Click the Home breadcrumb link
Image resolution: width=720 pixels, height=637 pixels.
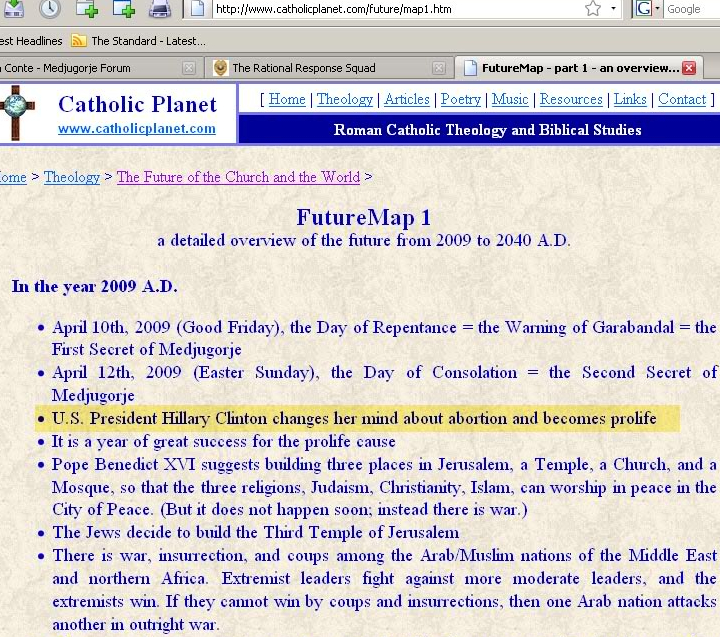coord(13,177)
